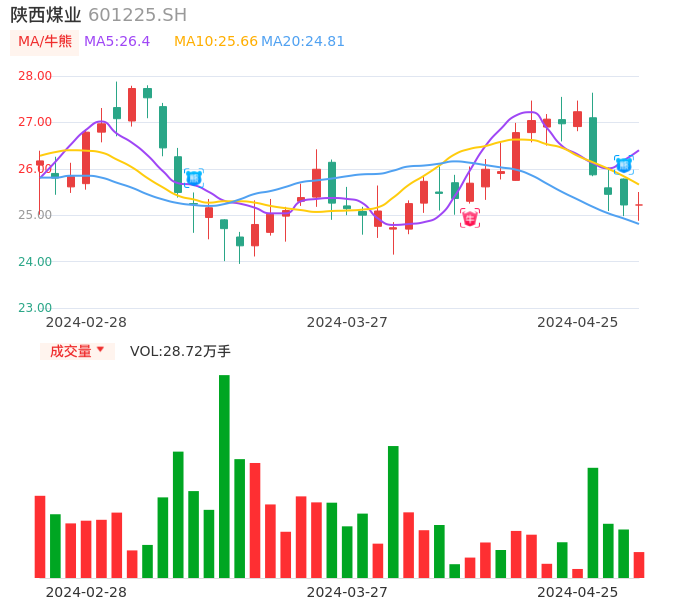The image size is (686, 606).
Task: Click the first red volume bar on the left
Action: pos(40,537)
